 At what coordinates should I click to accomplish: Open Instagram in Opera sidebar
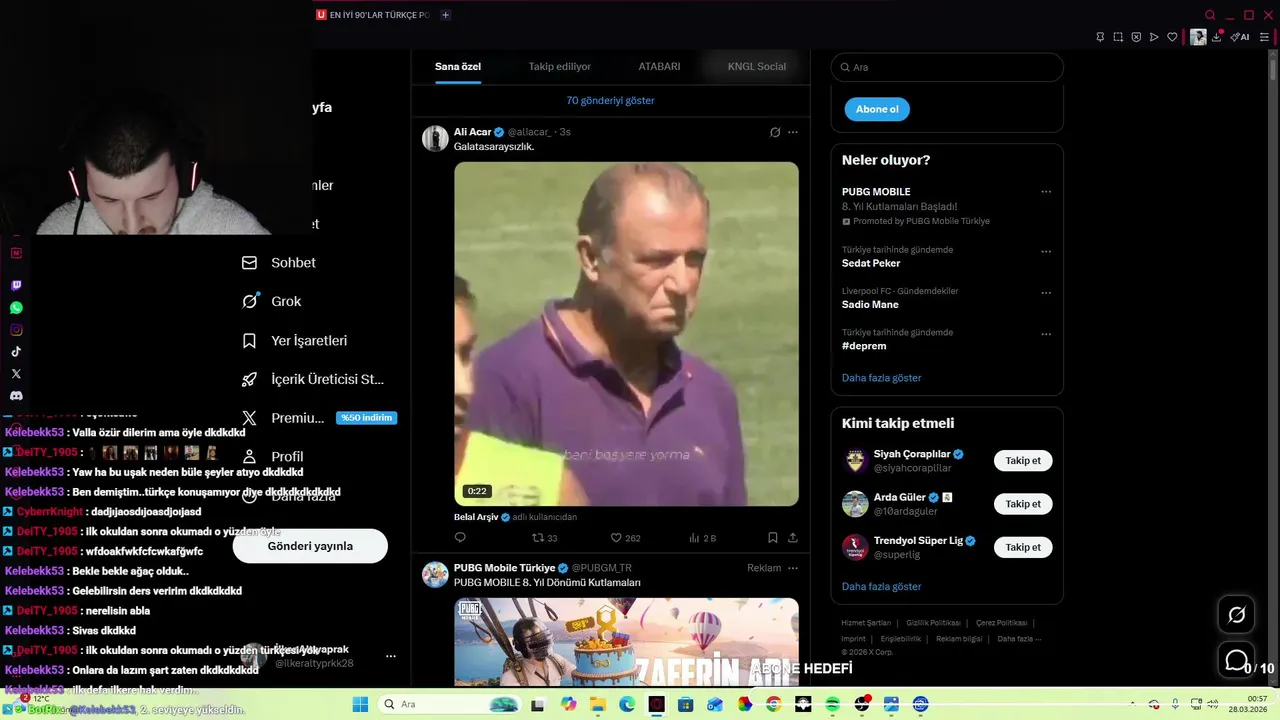click(16, 330)
